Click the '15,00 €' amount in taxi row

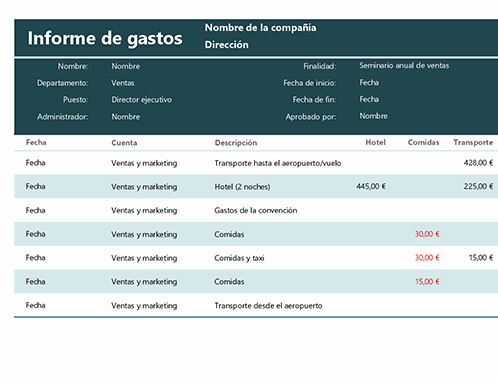point(481,257)
